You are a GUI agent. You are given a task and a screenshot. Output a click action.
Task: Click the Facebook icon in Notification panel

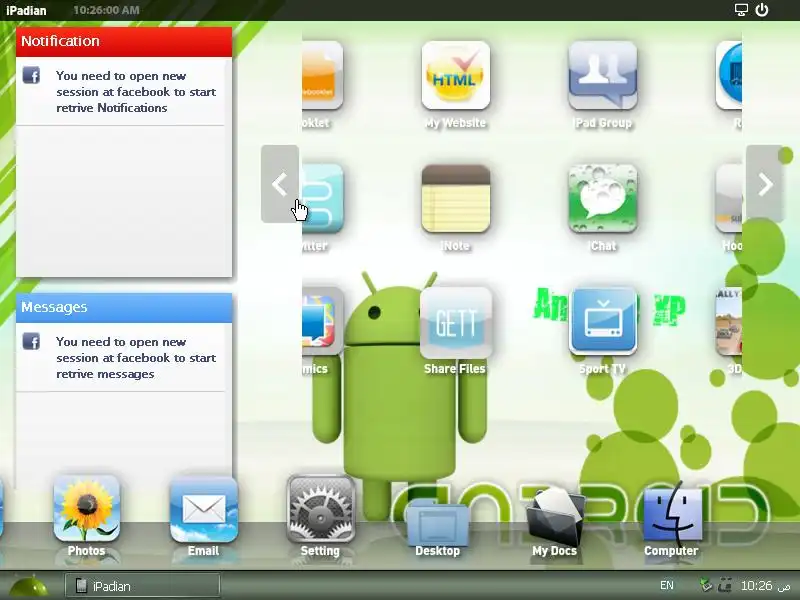(31, 76)
